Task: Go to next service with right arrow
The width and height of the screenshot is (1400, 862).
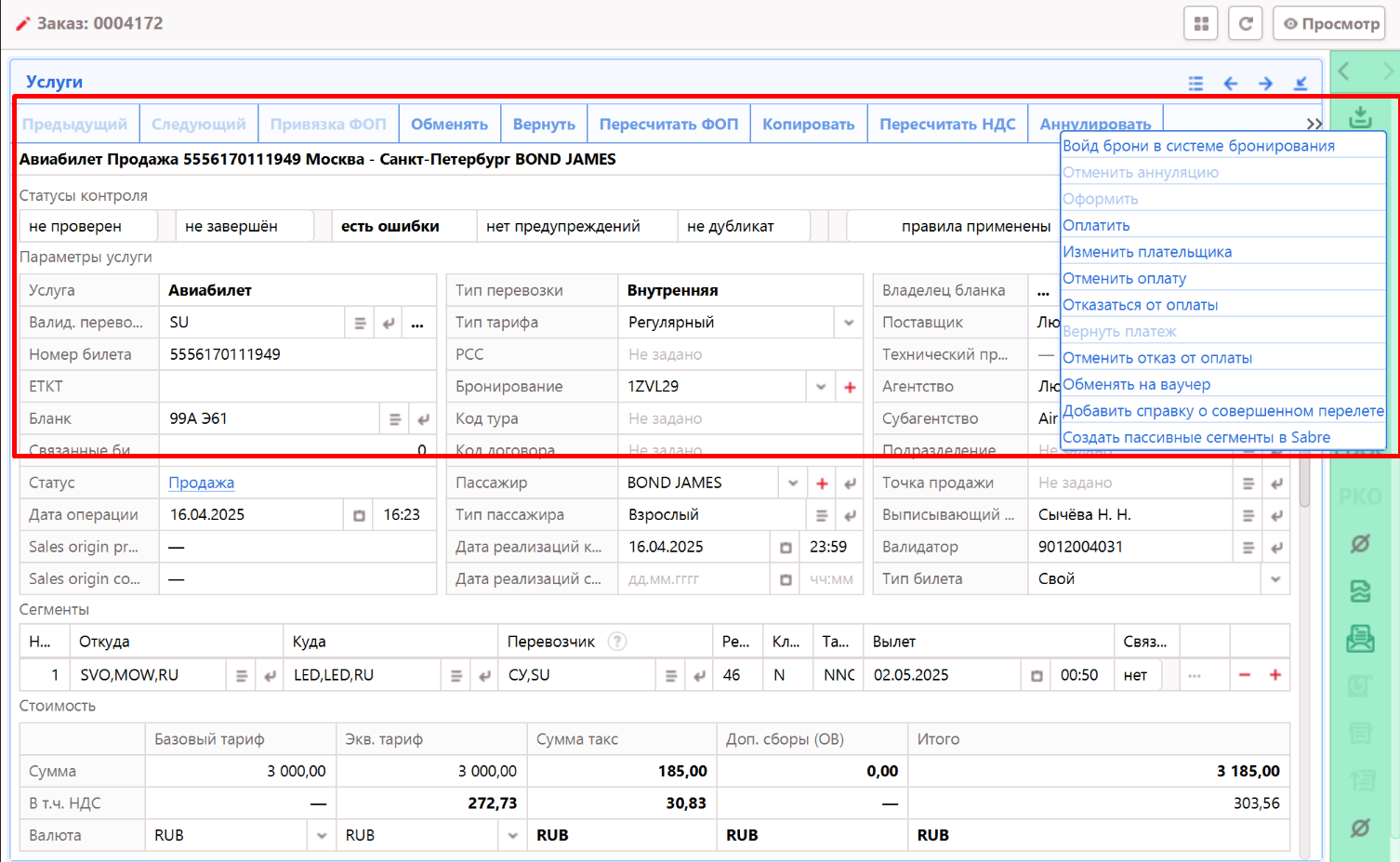Action: [x=1265, y=84]
